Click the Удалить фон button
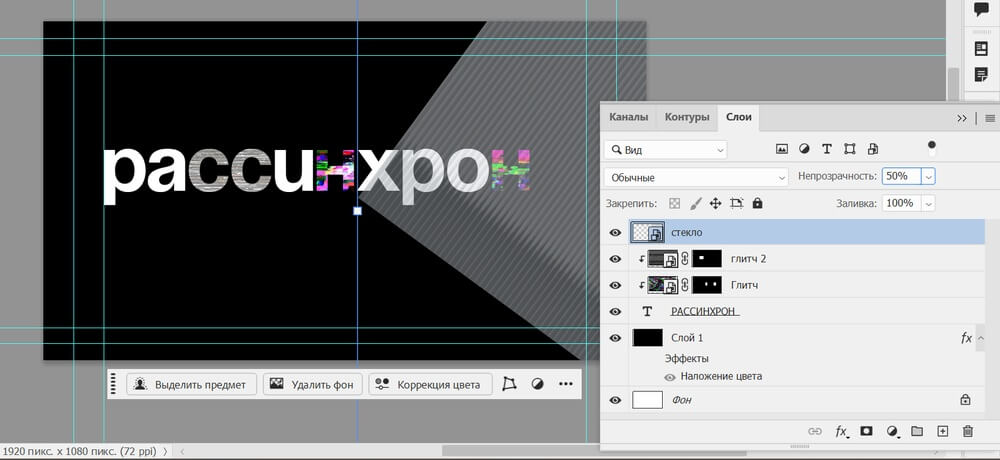This screenshot has height=460, width=1000. point(311,384)
